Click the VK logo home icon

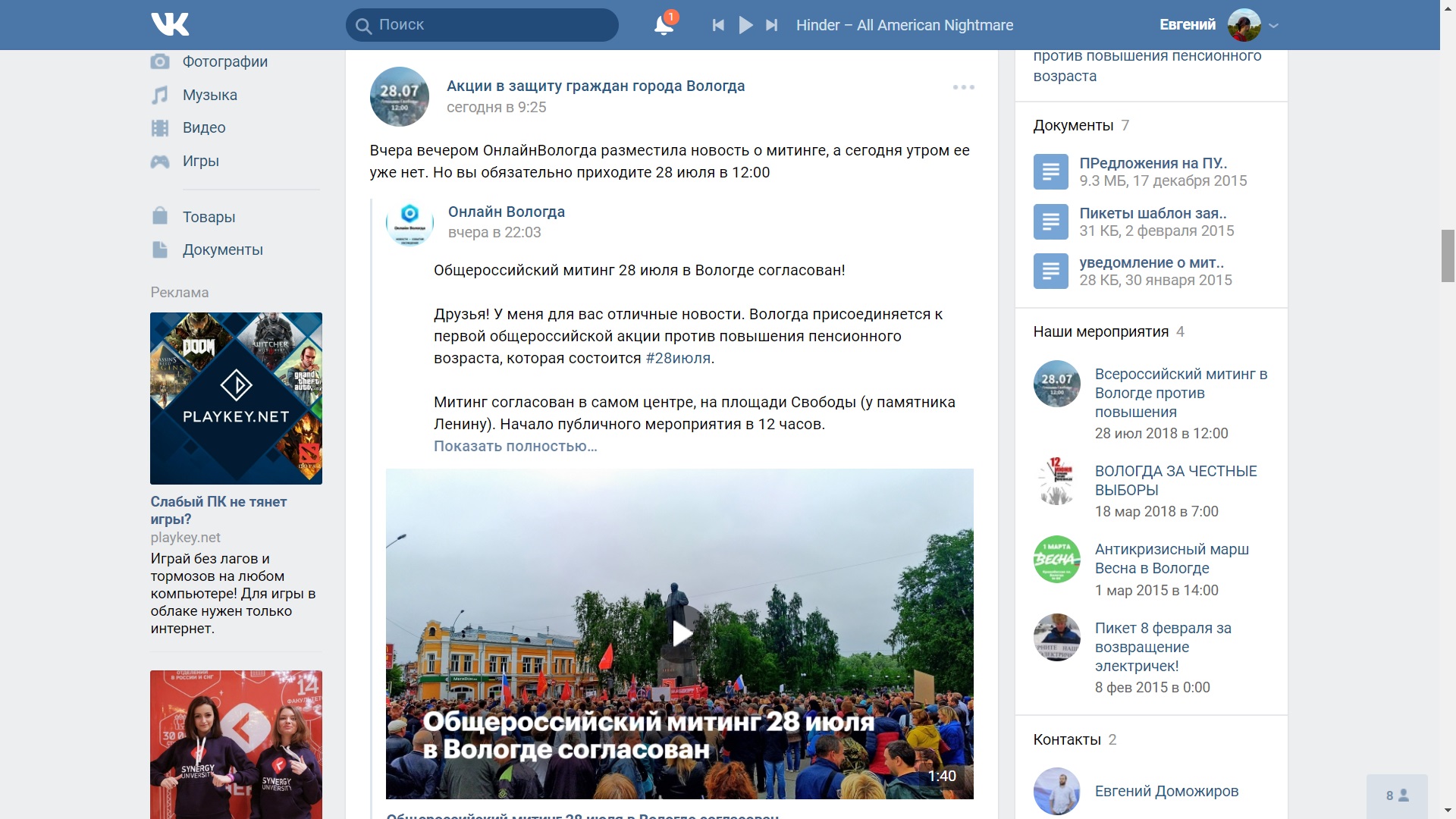(170, 24)
